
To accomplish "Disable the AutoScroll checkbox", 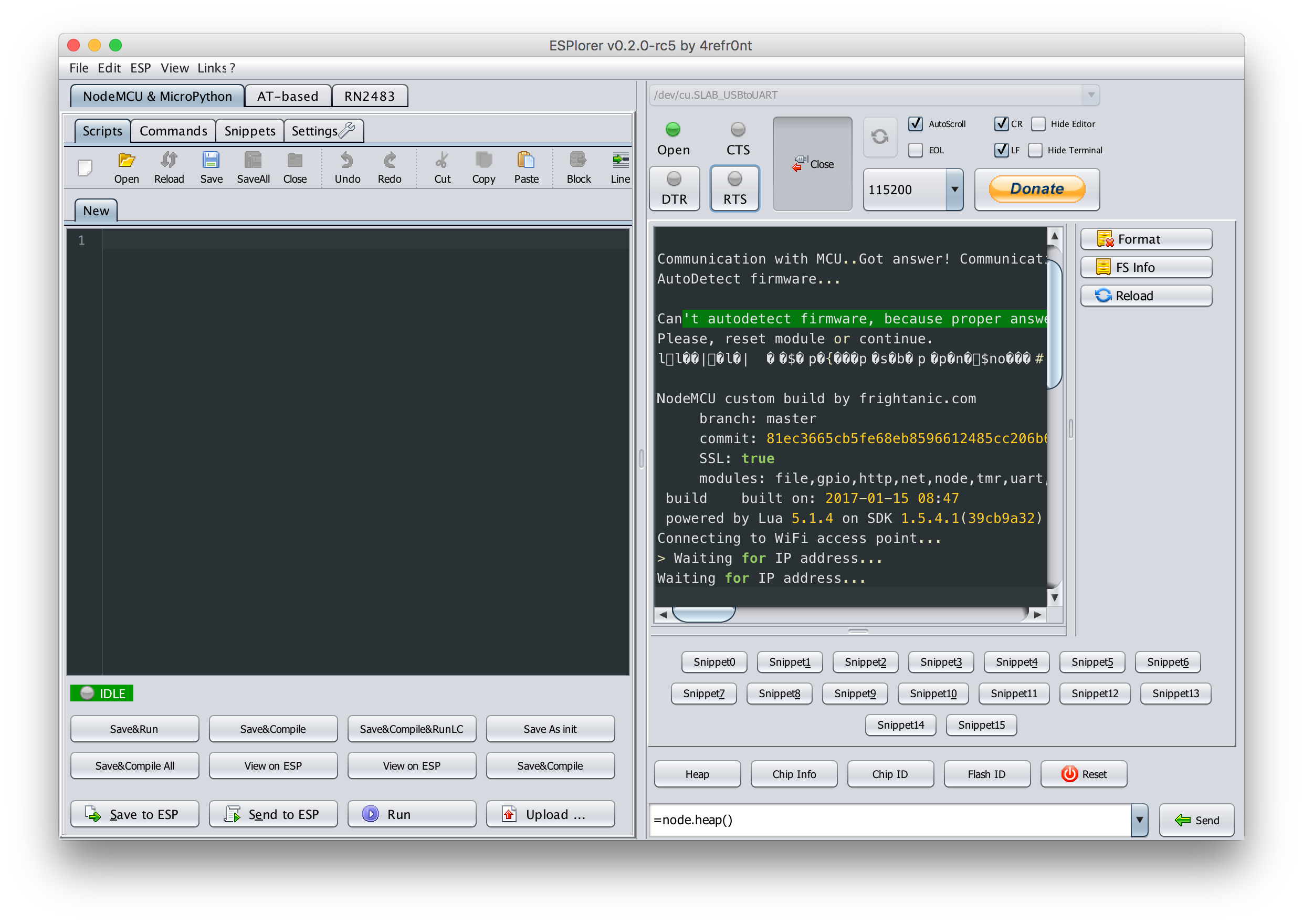I will tap(915, 124).
